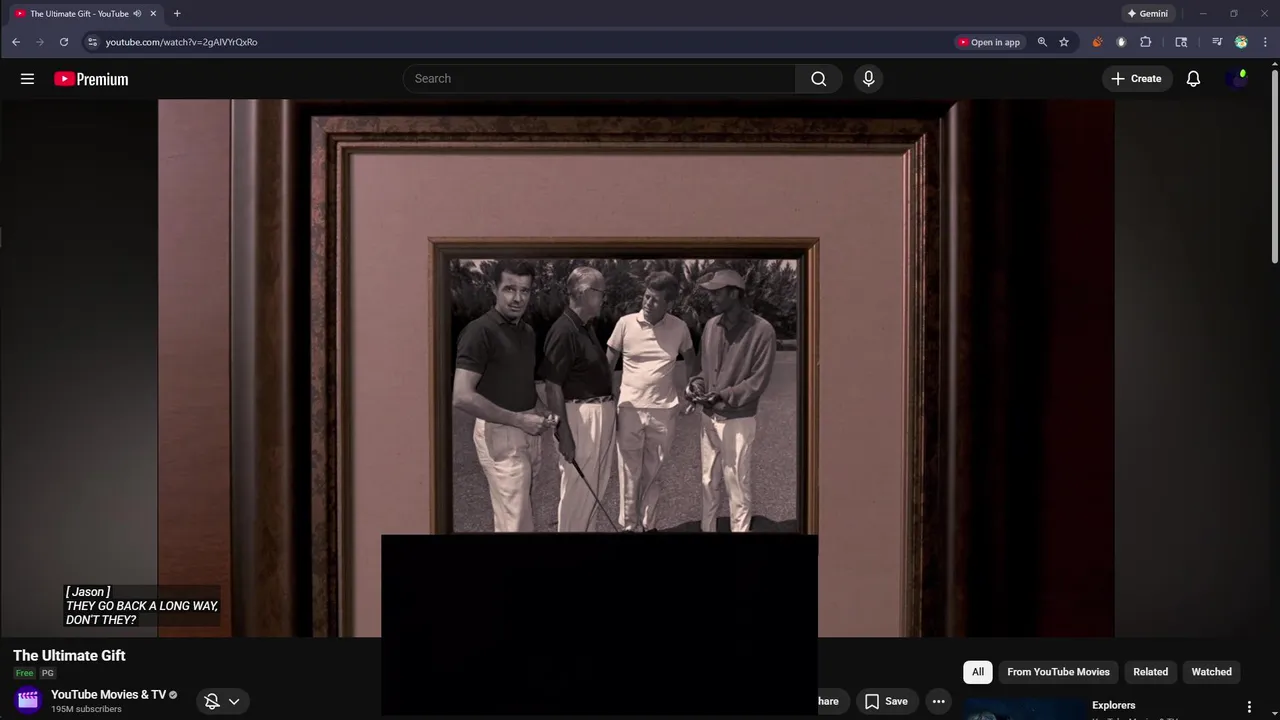Image resolution: width=1280 pixels, height=720 pixels.
Task: Open the browser zoom indicator
Action: [1042, 42]
